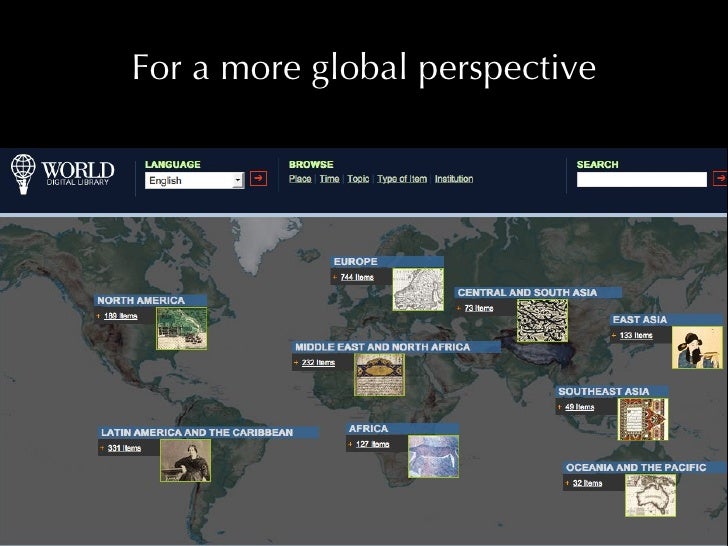The image size is (728, 546).
Task: Open East Asia 133 Items link
Action: point(636,335)
